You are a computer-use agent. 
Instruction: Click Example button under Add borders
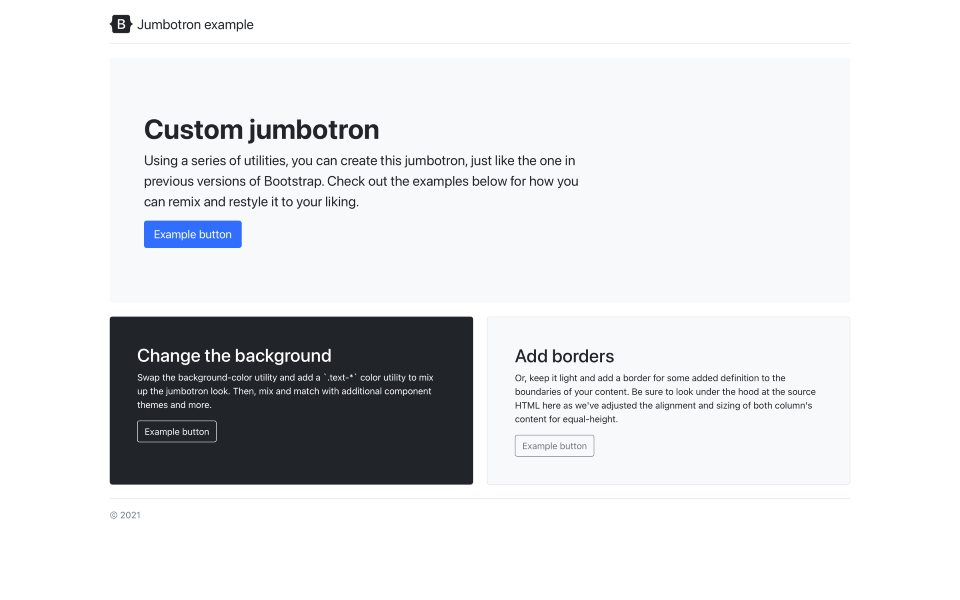click(x=554, y=446)
